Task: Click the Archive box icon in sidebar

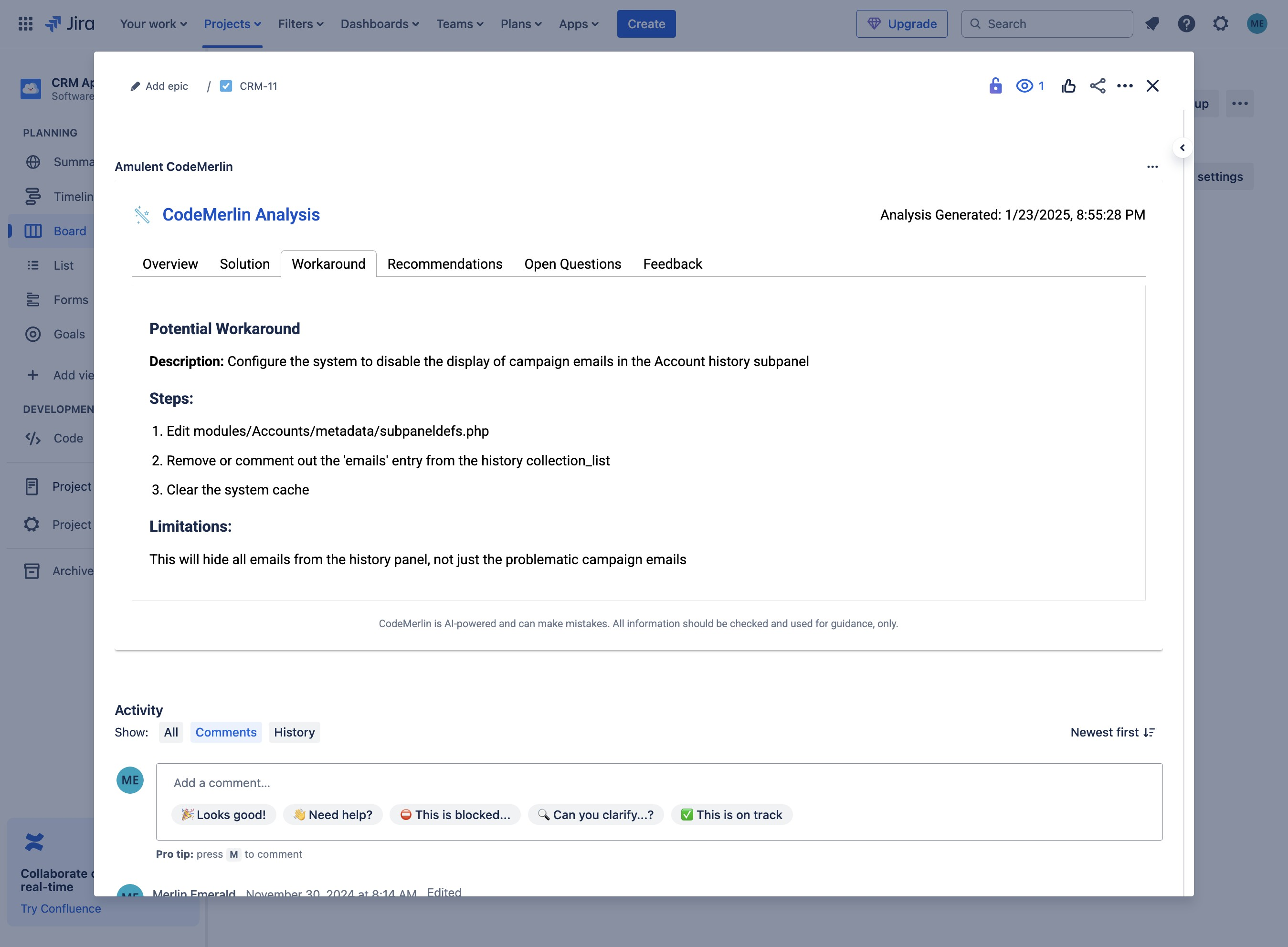Action: (x=32, y=571)
